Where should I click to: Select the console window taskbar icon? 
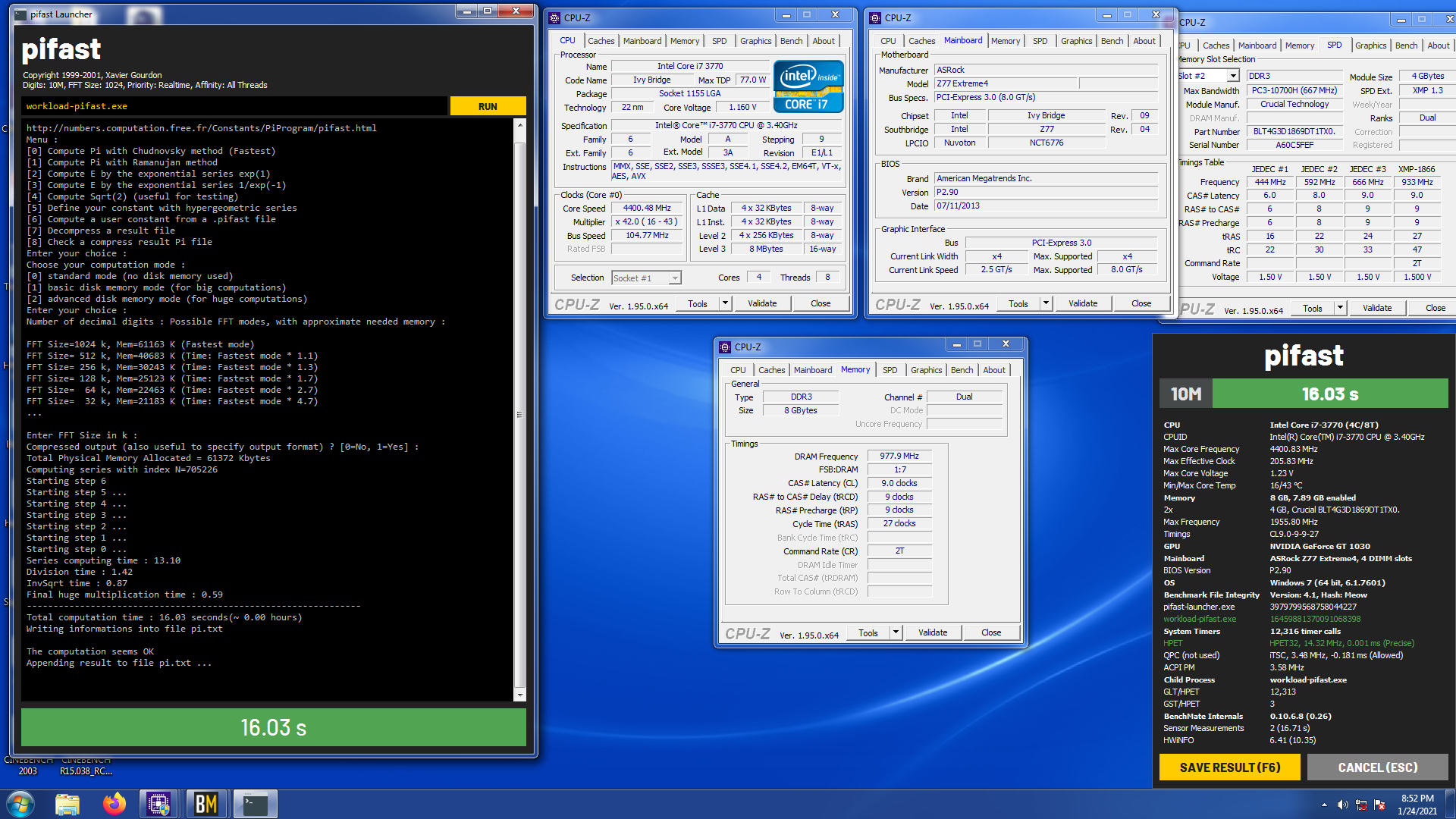pos(255,804)
